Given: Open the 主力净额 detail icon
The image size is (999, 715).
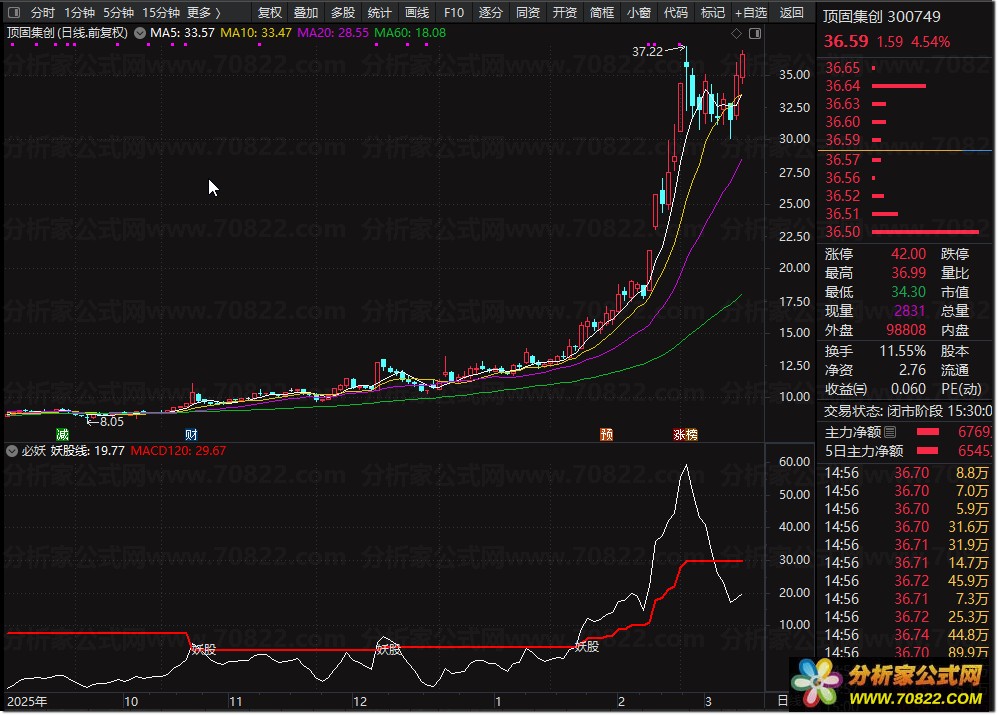Looking at the screenshot, I should pos(890,432).
